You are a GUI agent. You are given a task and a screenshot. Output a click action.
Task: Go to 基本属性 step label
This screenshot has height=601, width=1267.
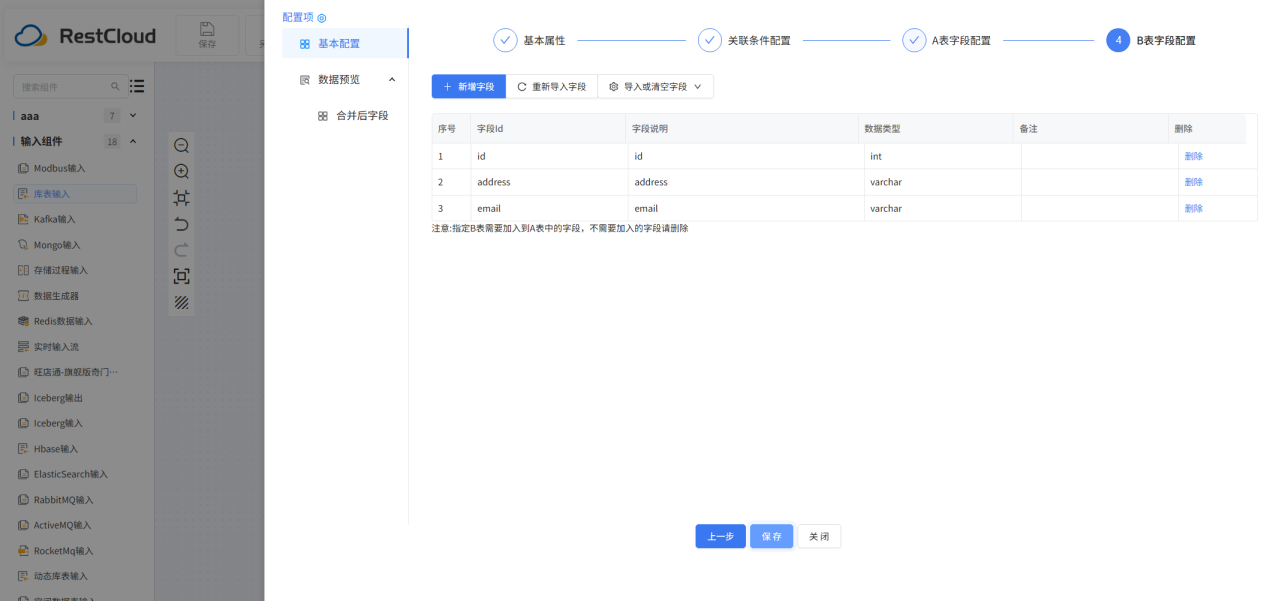pyautogui.click(x=544, y=41)
